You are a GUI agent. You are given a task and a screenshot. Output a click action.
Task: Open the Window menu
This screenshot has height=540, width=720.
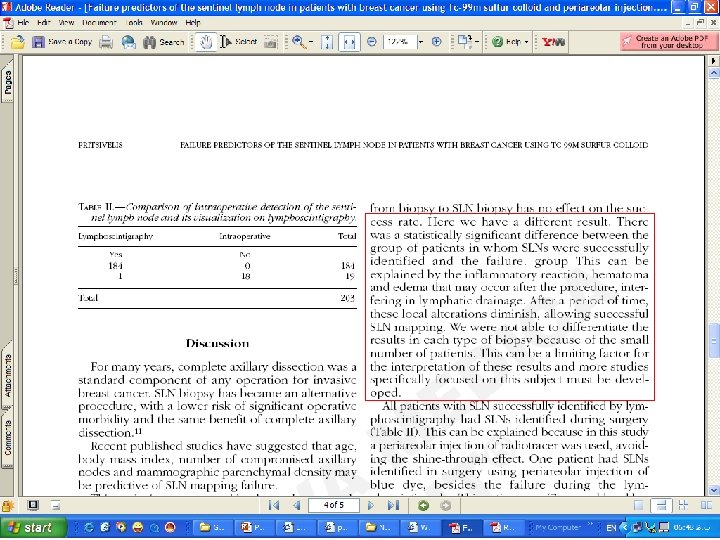point(164,22)
